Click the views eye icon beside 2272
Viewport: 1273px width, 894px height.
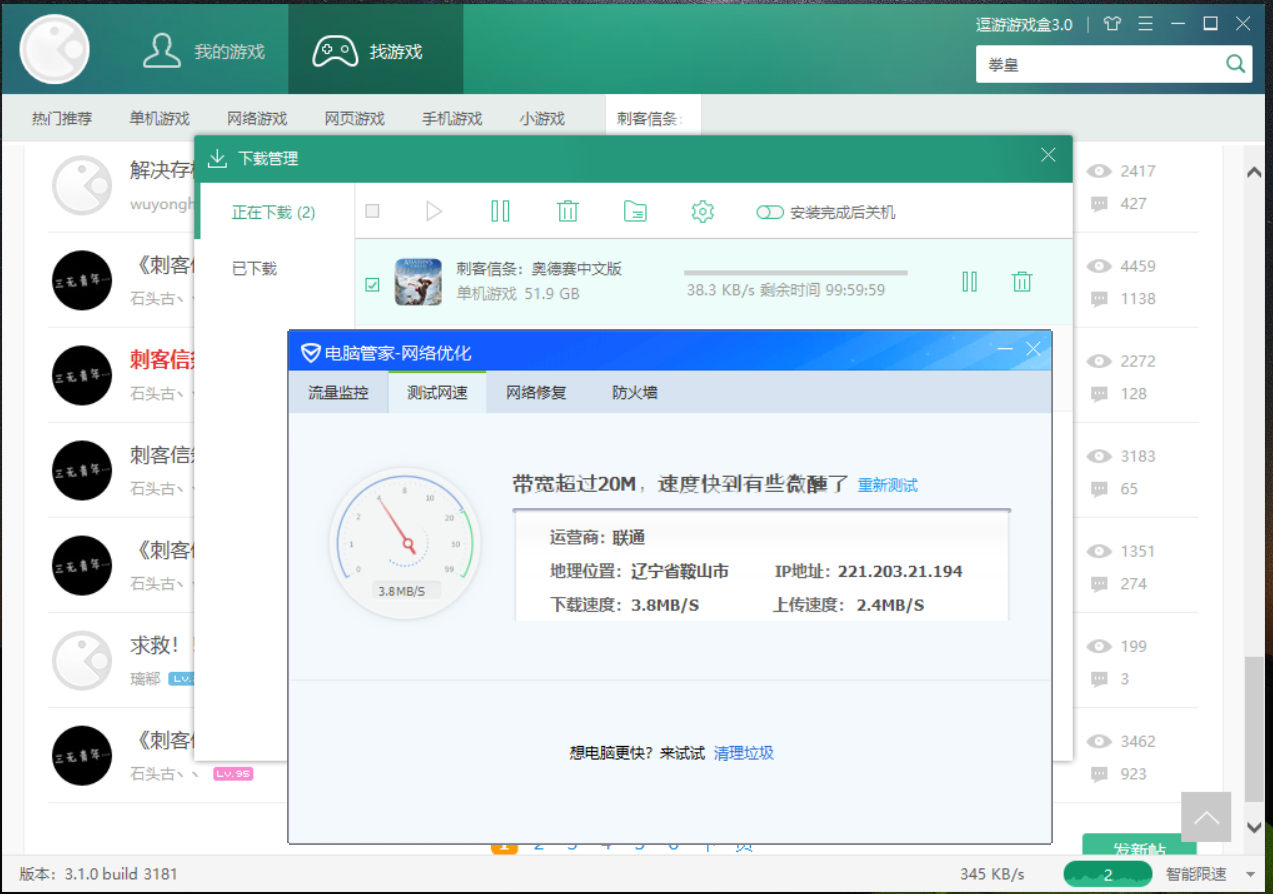1100,361
